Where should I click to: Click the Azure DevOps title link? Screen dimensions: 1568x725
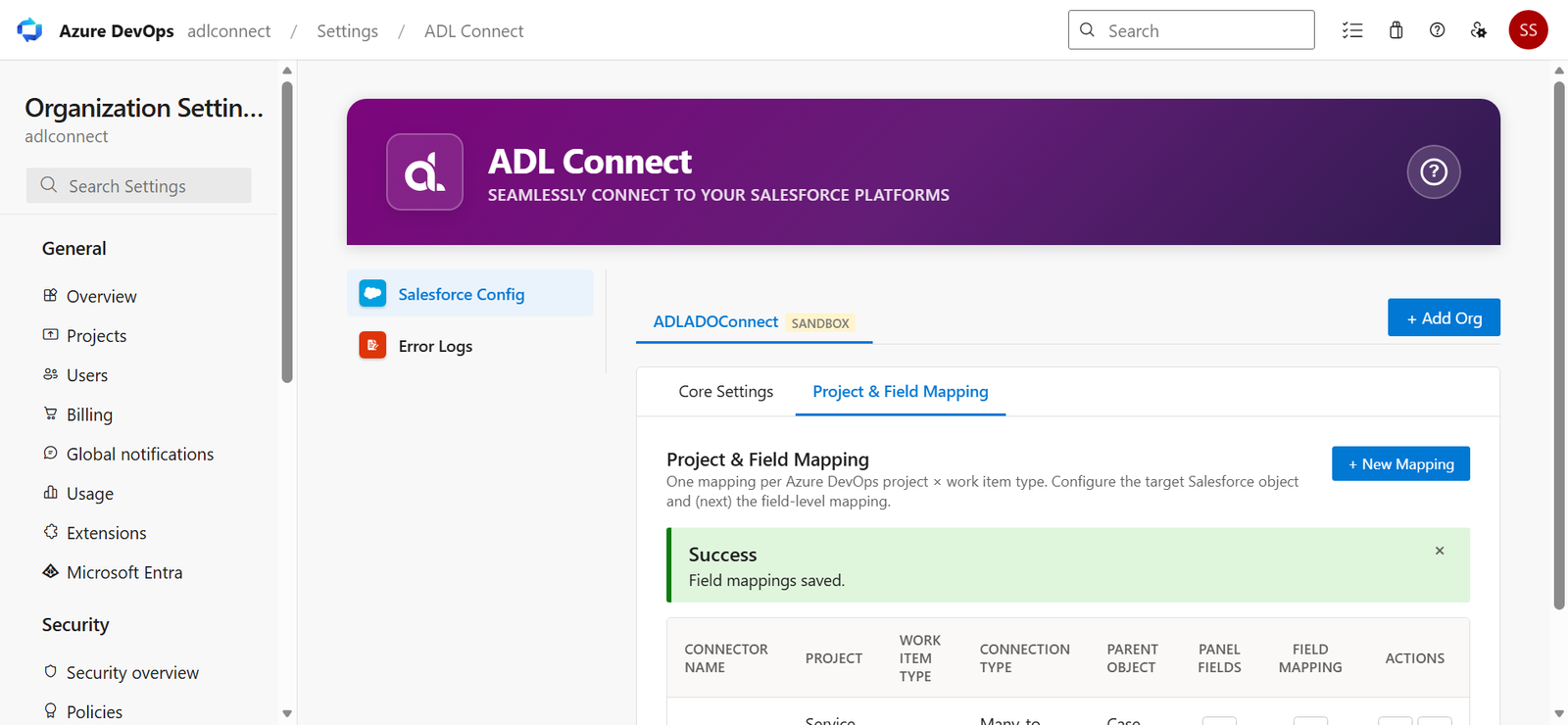(117, 30)
